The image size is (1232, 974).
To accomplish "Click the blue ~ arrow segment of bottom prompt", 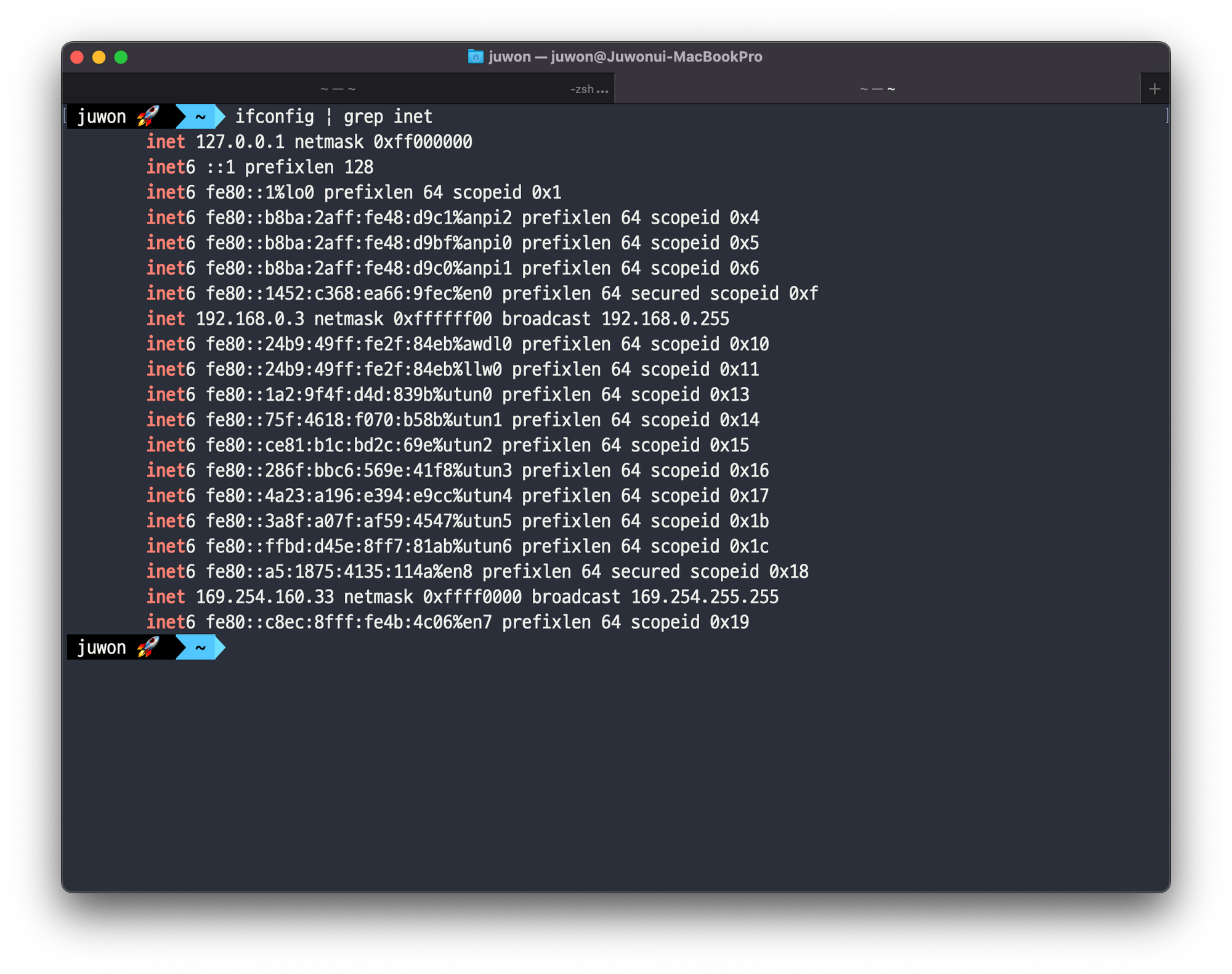I will [200, 647].
